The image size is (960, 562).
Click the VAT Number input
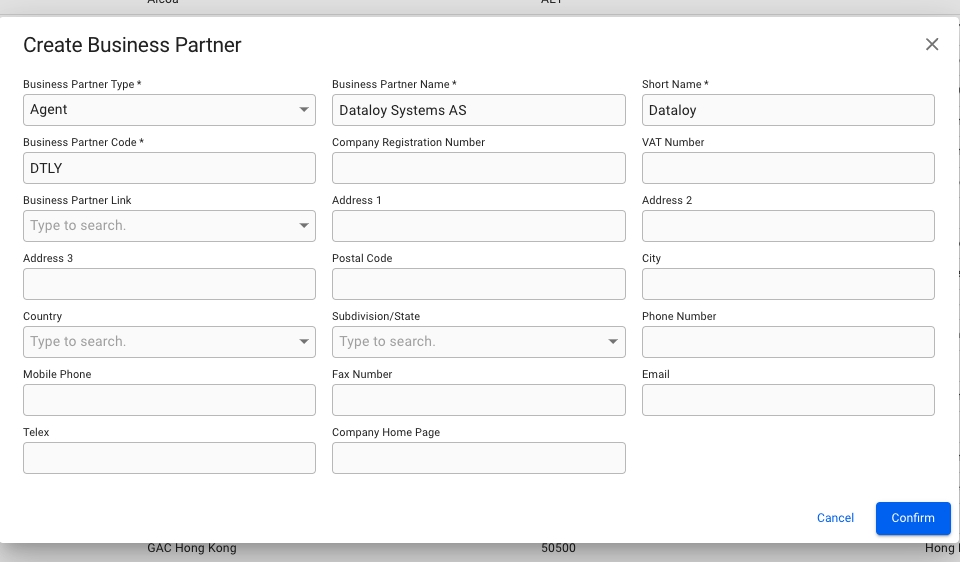pos(787,168)
